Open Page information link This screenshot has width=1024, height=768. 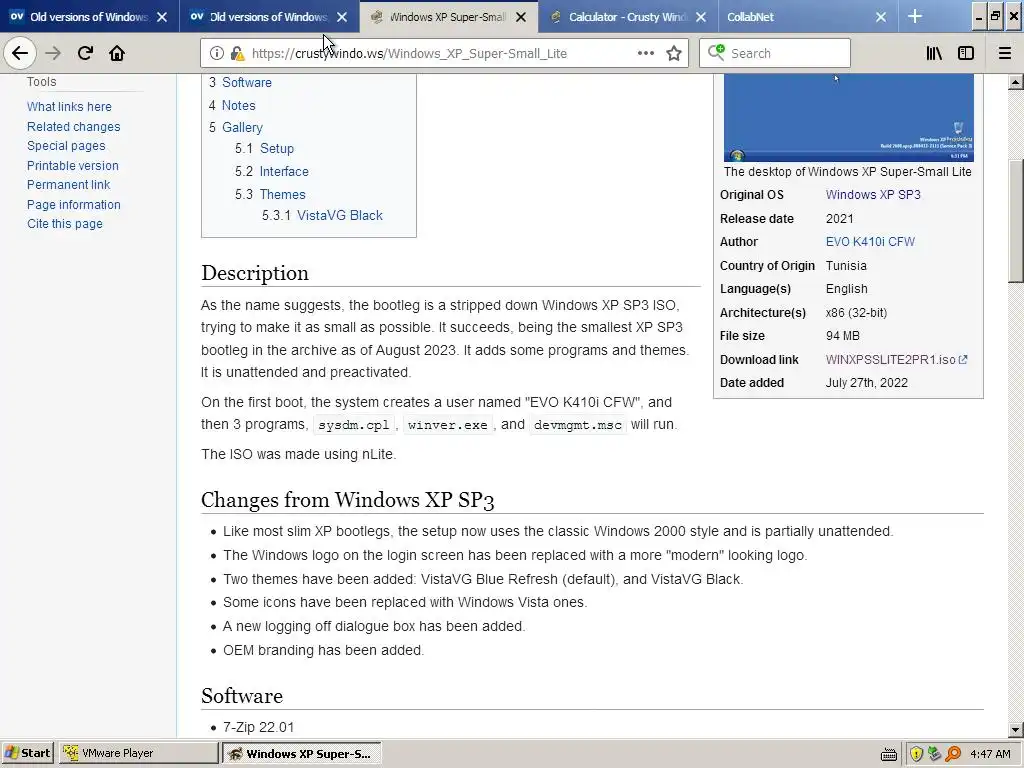[x=74, y=204]
